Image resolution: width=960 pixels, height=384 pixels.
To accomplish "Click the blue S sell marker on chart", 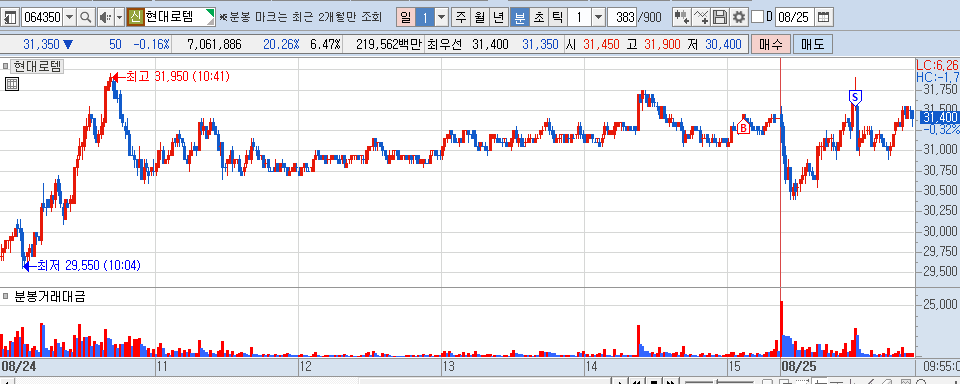I will pyautogui.click(x=855, y=97).
